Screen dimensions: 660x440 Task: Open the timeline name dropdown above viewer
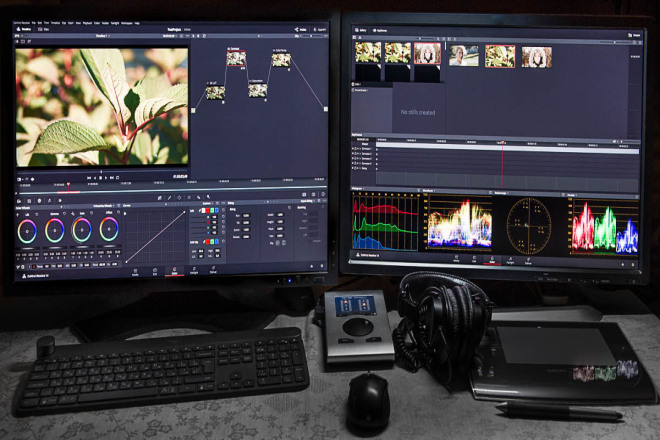102,36
